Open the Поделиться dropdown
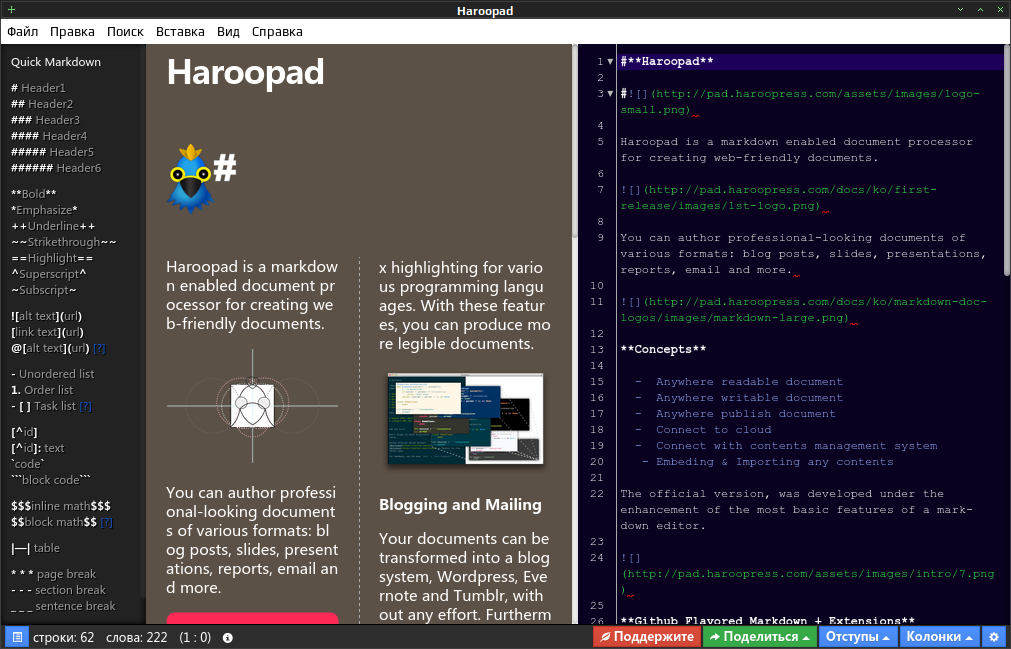Screen dimensions: 1011x649 759,637
